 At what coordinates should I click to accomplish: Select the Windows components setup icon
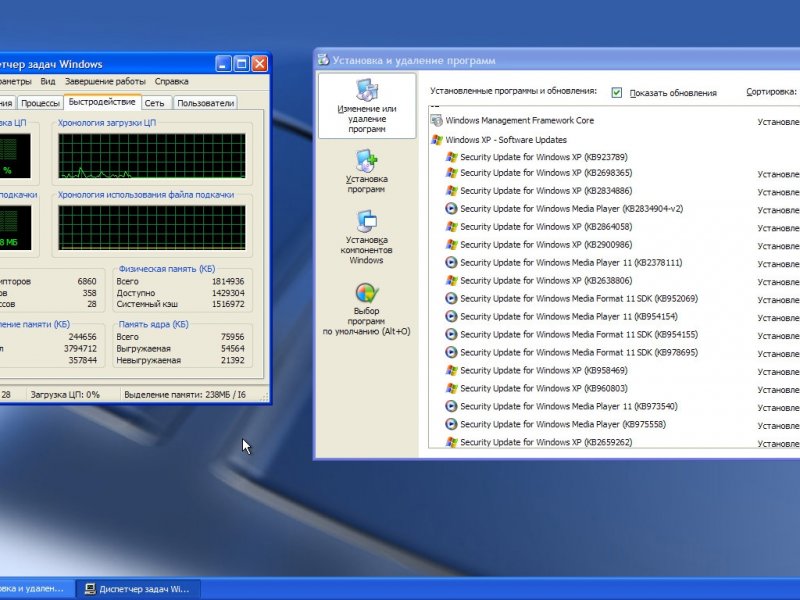(x=366, y=221)
